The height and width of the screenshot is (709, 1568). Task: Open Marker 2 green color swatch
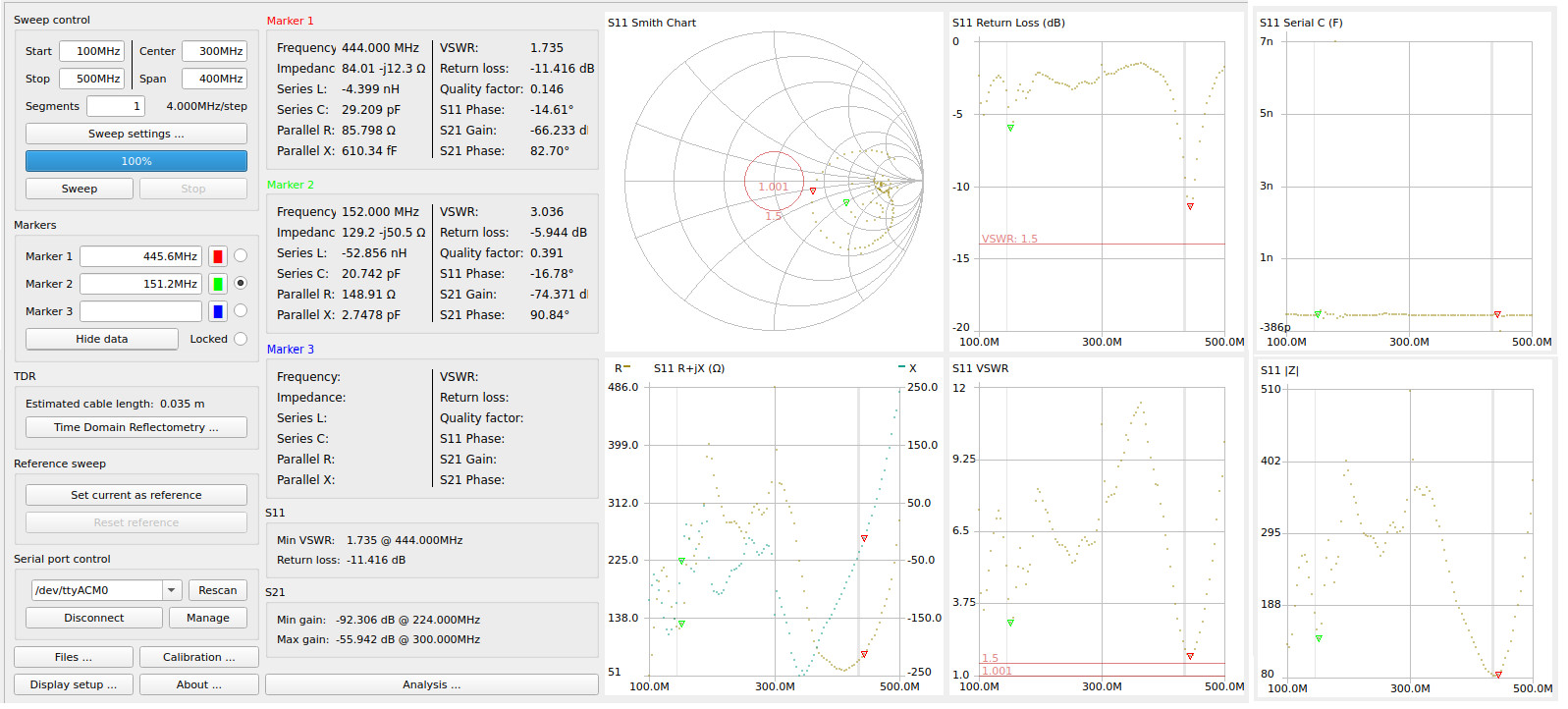point(218,284)
